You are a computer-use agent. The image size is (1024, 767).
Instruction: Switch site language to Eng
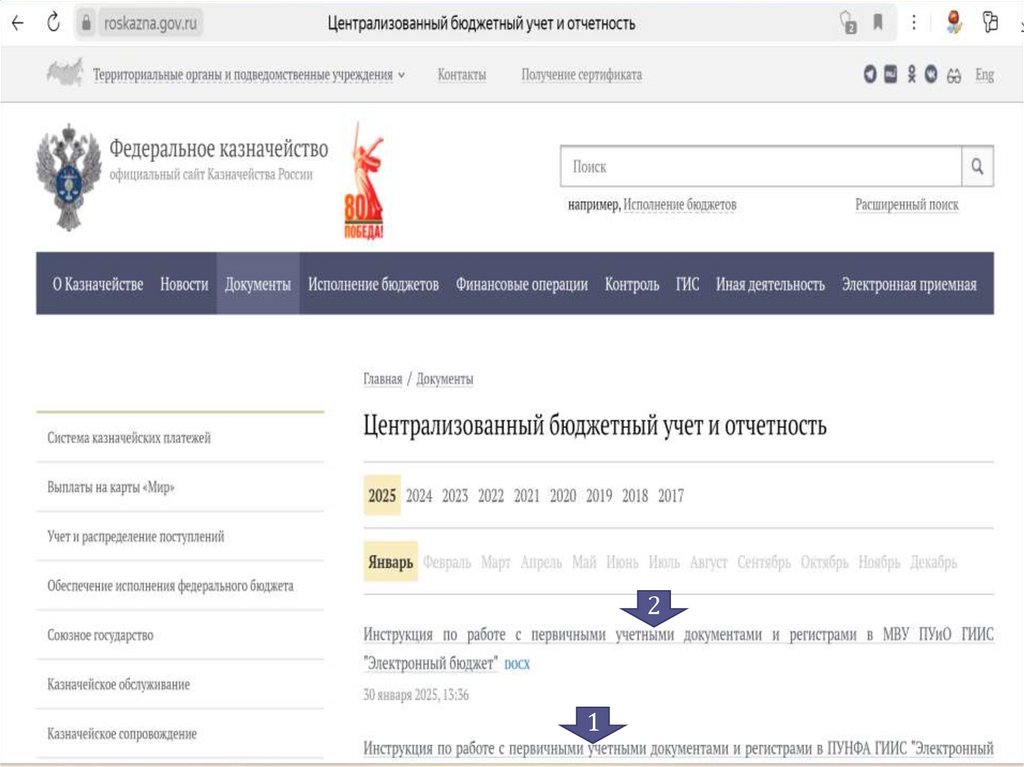coord(984,75)
